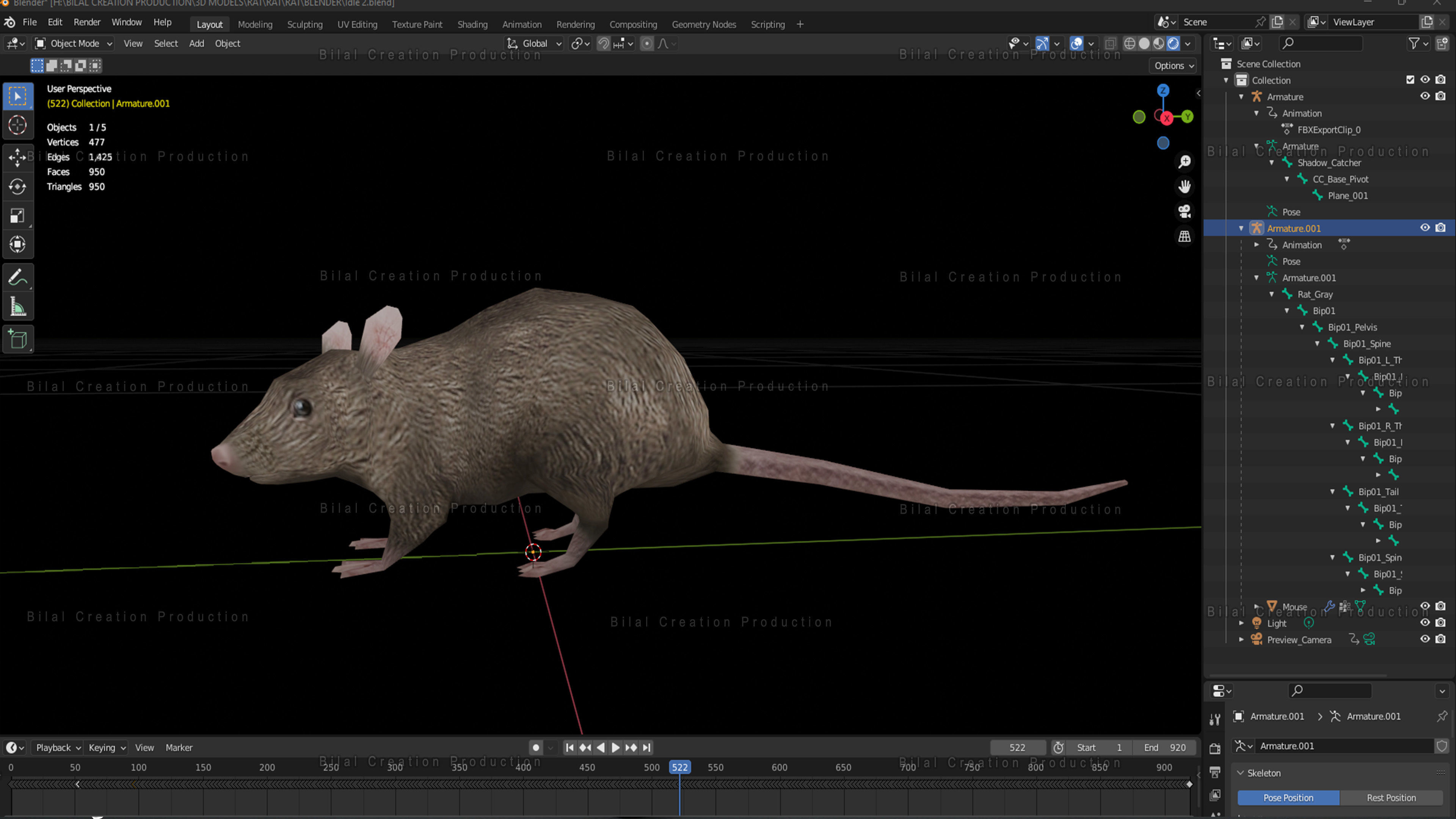This screenshot has height=819, width=1456.
Task: Activate the Transform tool
Action: tap(17, 245)
